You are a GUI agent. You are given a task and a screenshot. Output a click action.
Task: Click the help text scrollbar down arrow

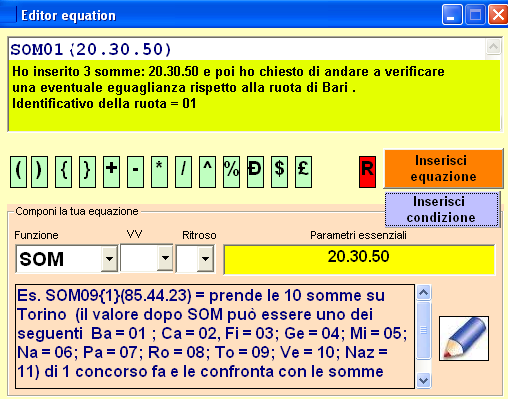(423, 380)
